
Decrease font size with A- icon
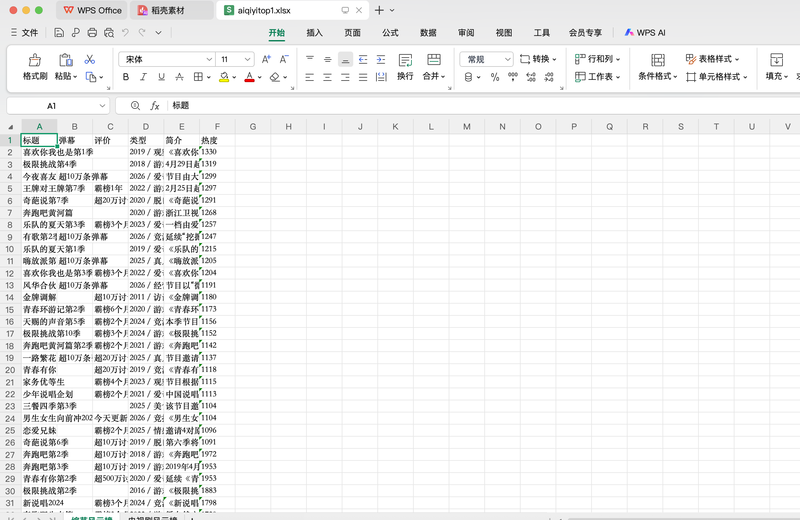point(284,59)
